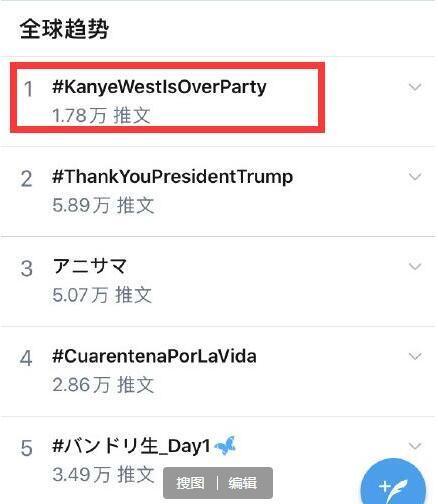Image resolution: width=438 pixels, height=504 pixels.
Task: Click rank number 2 in trends list
Action: coord(27,179)
